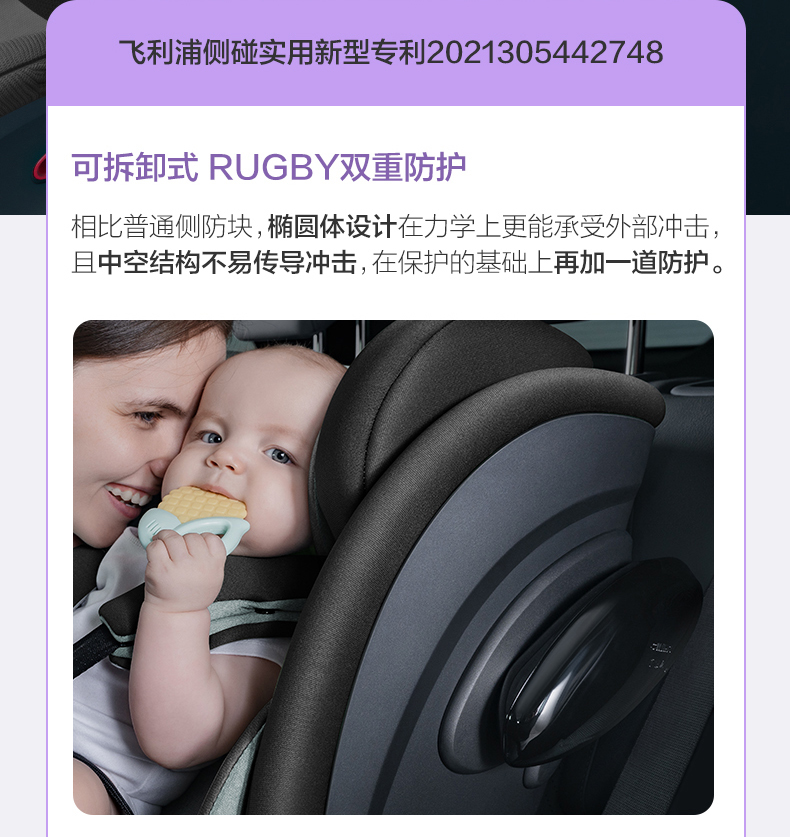Click the bold phrase 再加一道防护

pyautogui.click(x=631, y=263)
